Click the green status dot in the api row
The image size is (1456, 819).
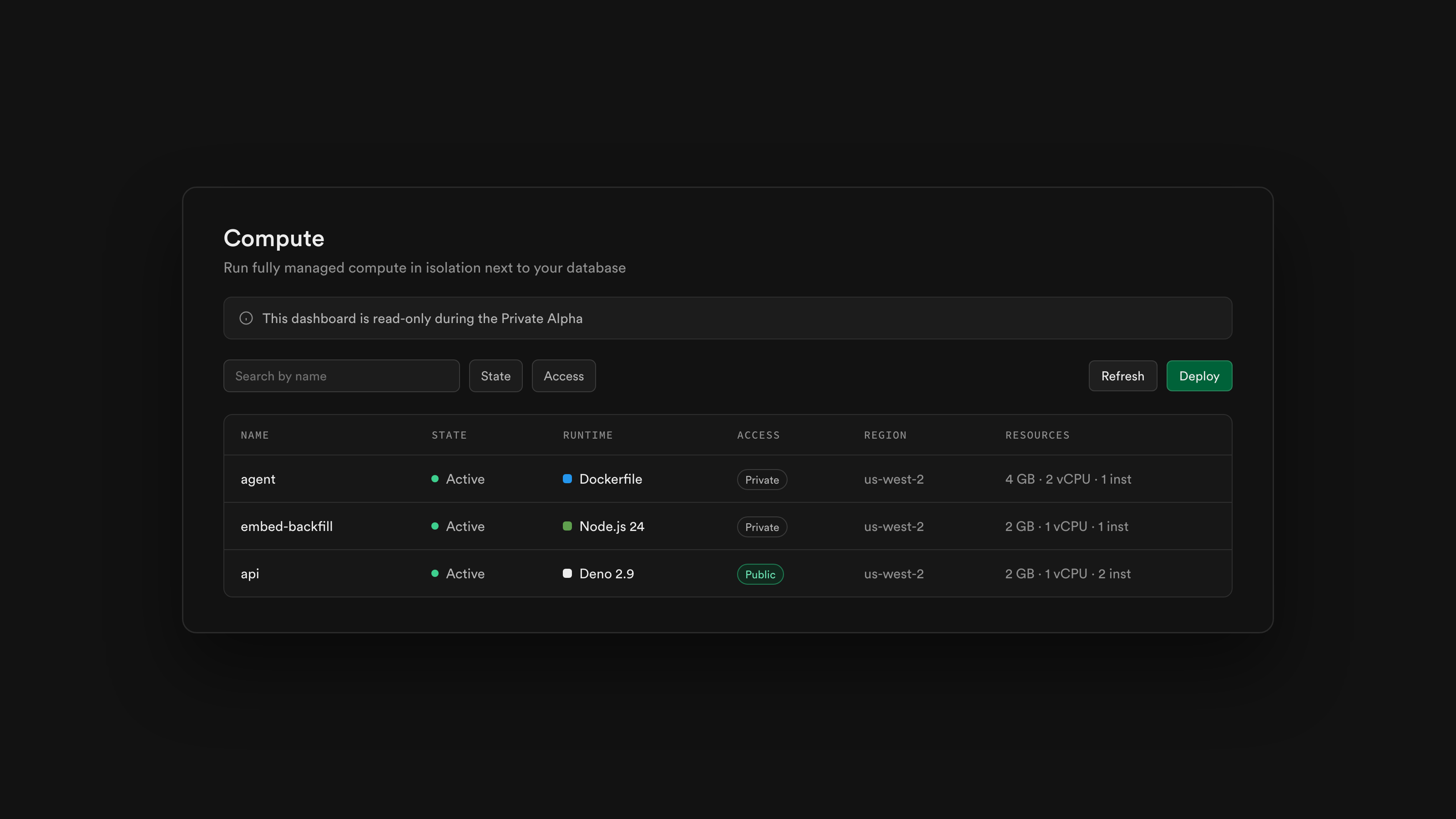coord(435,574)
